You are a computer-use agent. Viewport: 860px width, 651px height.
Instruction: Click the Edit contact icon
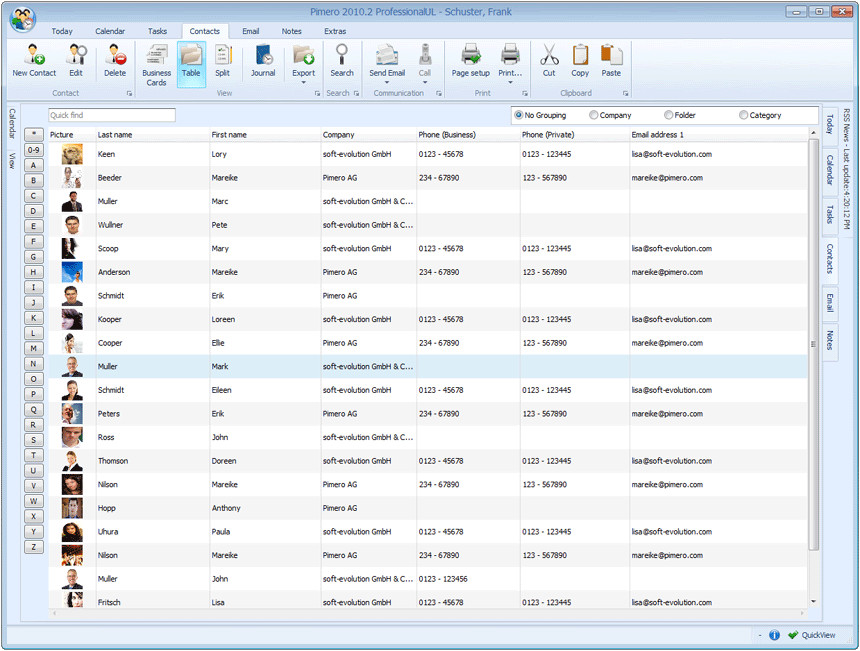tap(76, 55)
